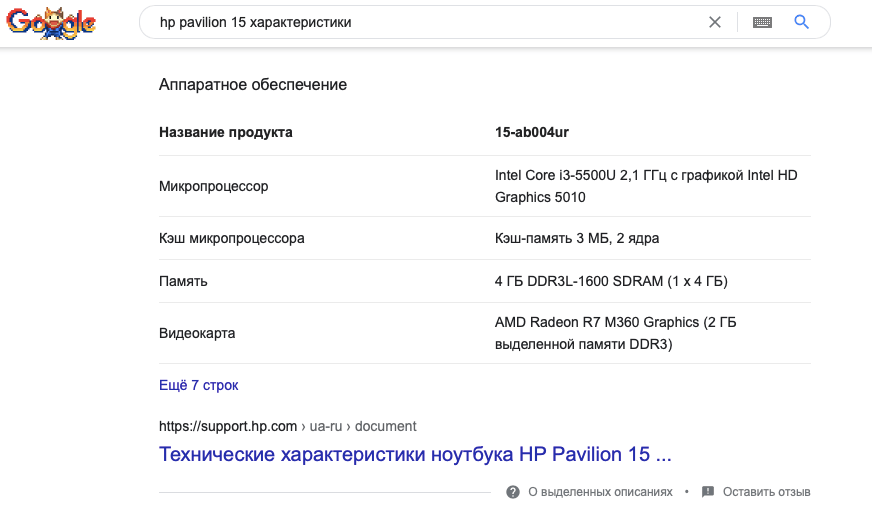
Task: Select the 'Название продукта' header cell
Action: [x=226, y=132]
